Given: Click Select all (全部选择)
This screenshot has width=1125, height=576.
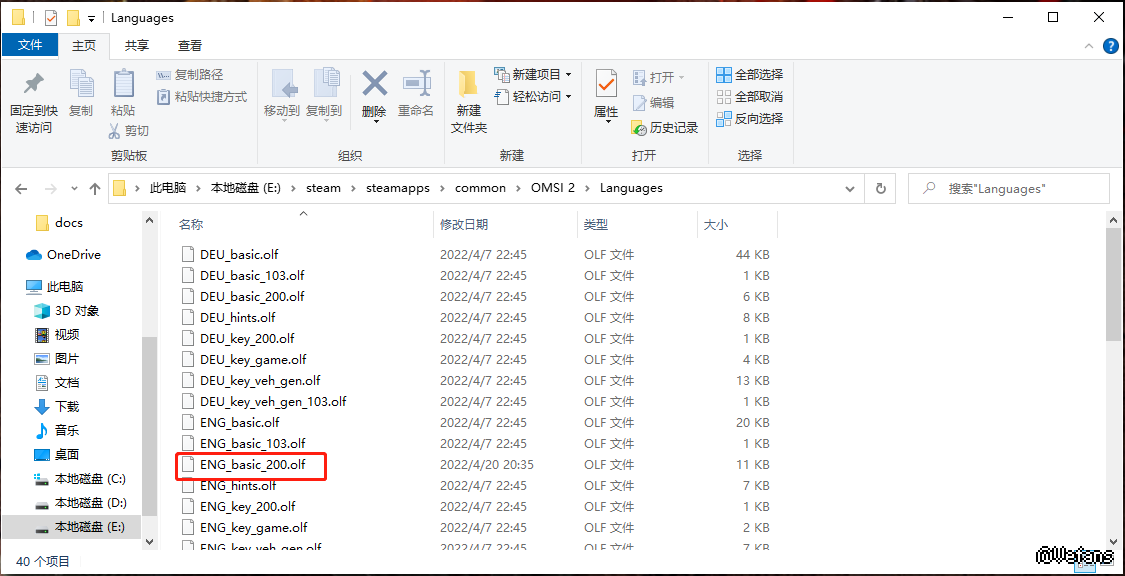Looking at the screenshot, I should [750, 75].
